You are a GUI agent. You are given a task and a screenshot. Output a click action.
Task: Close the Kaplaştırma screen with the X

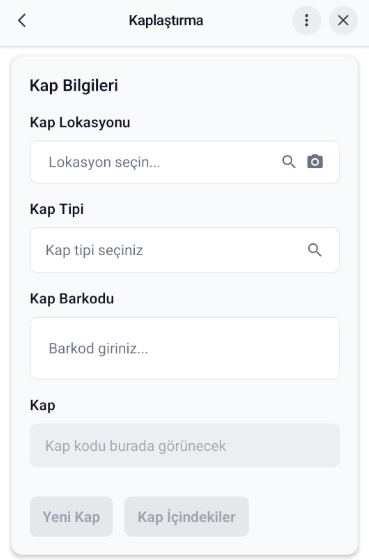tap(343, 20)
